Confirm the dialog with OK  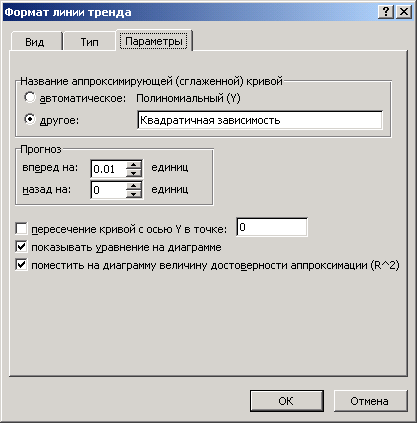pos(287,401)
